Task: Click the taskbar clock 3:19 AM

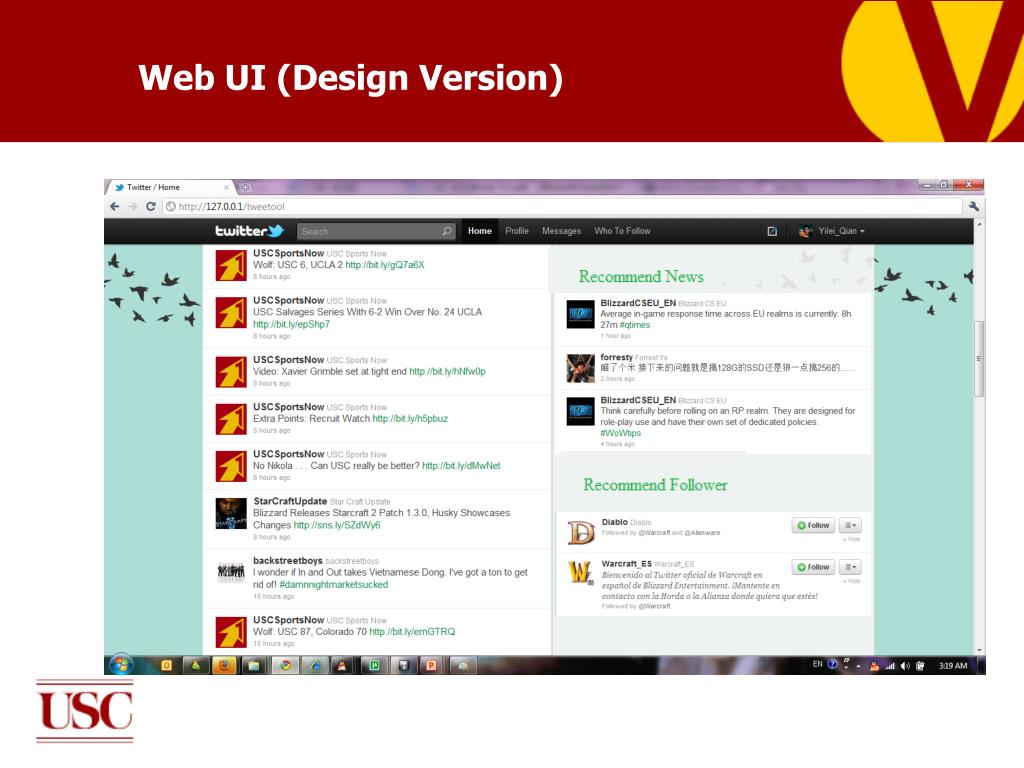Action: click(953, 665)
